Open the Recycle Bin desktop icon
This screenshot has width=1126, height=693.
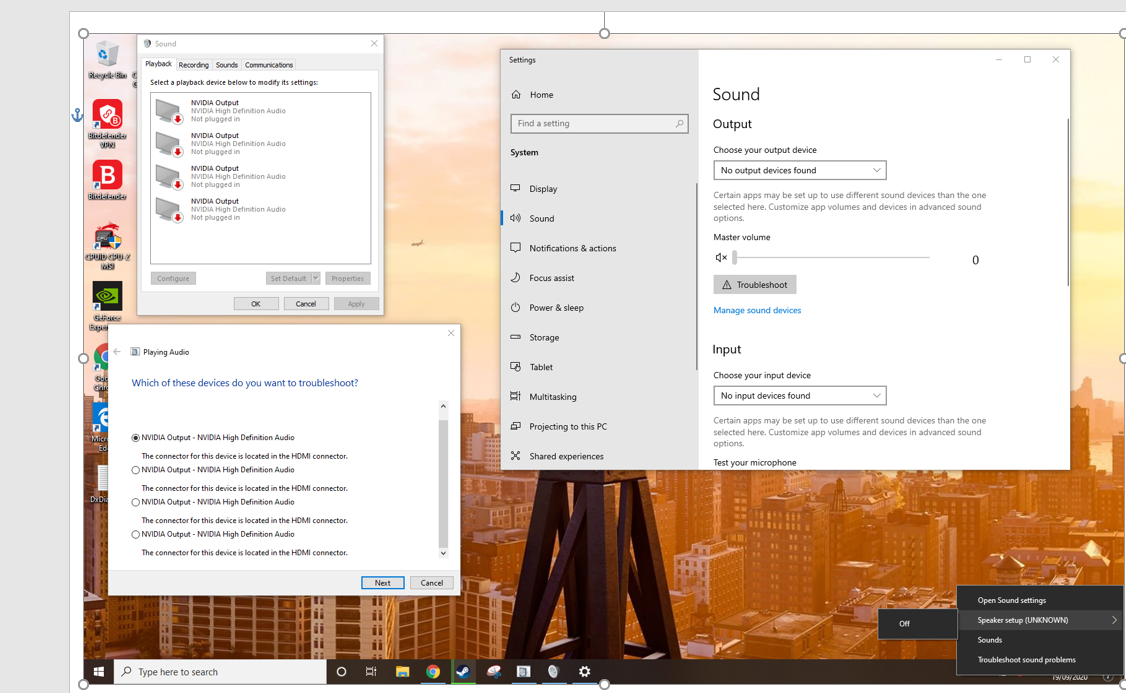point(107,60)
